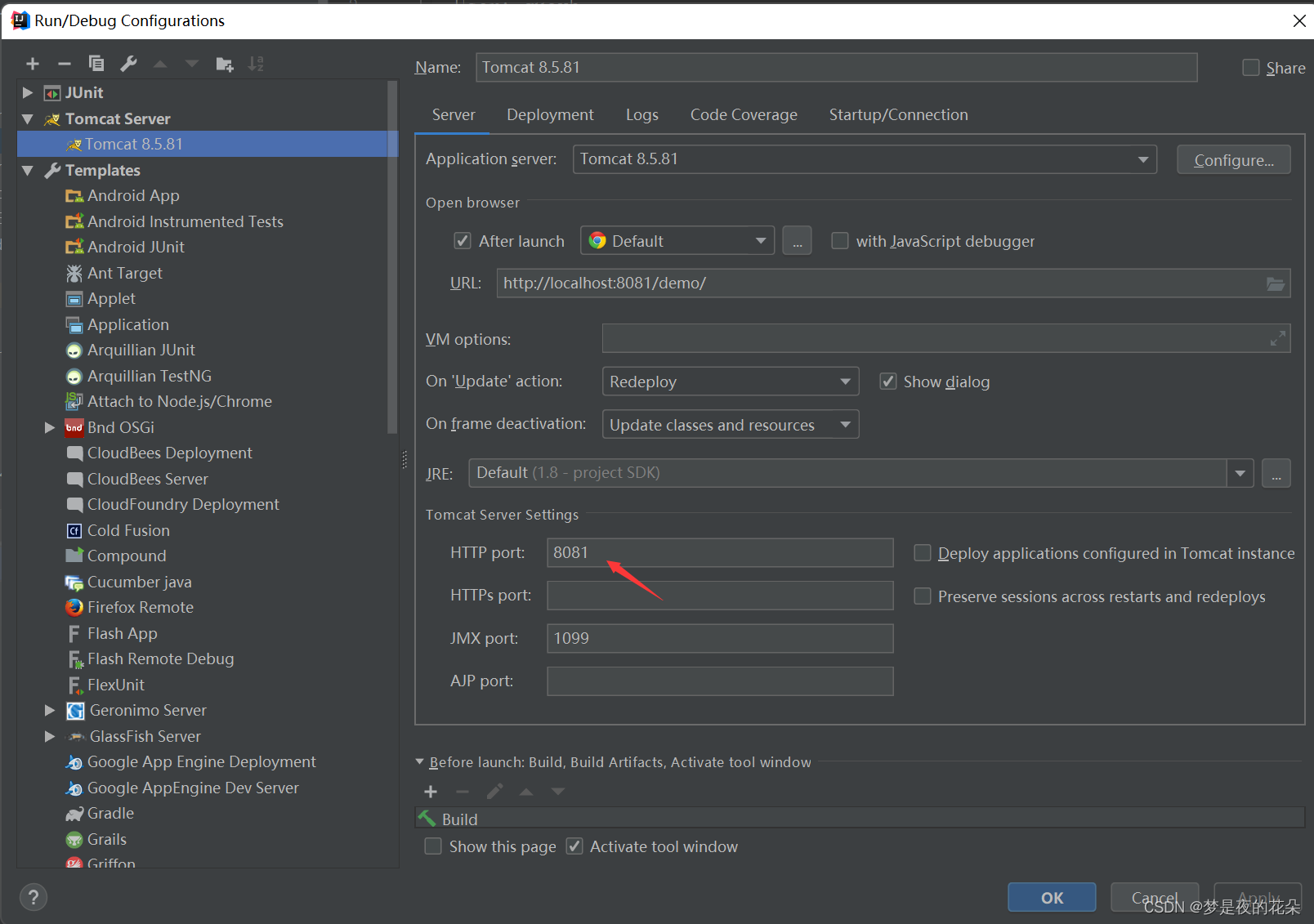Screen dimensions: 1314x924
Task: Expand Bnd OSGi template node
Action: (x=50, y=427)
